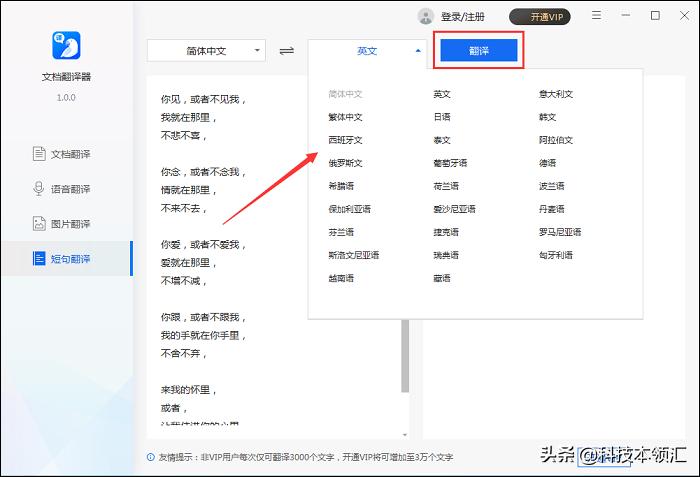Click the user avatar icon
This screenshot has width=700, height=477.
click(x=425, y=17)
